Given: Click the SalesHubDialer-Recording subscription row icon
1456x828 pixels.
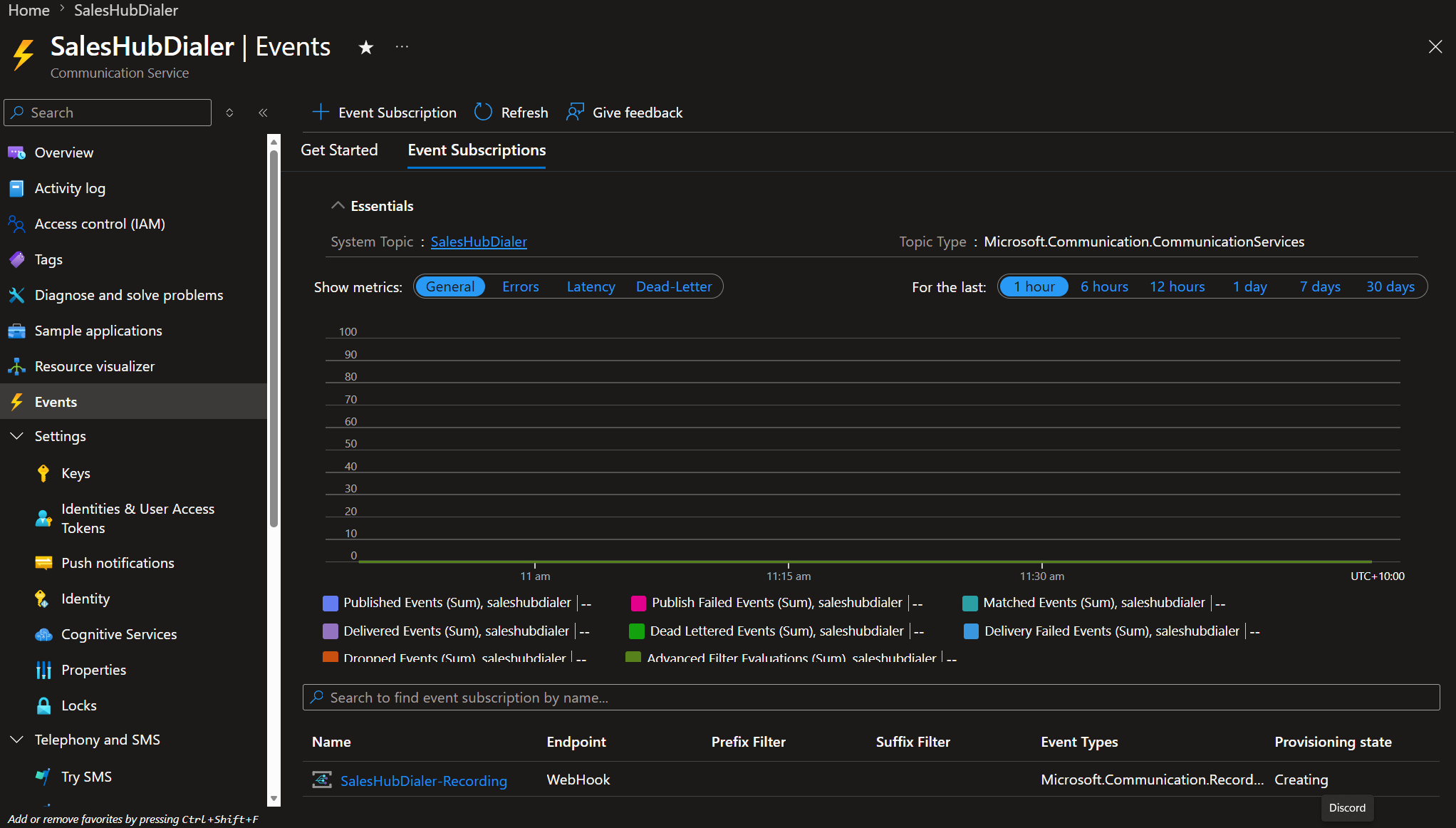Looking at the screenshot, I should 322,780.
